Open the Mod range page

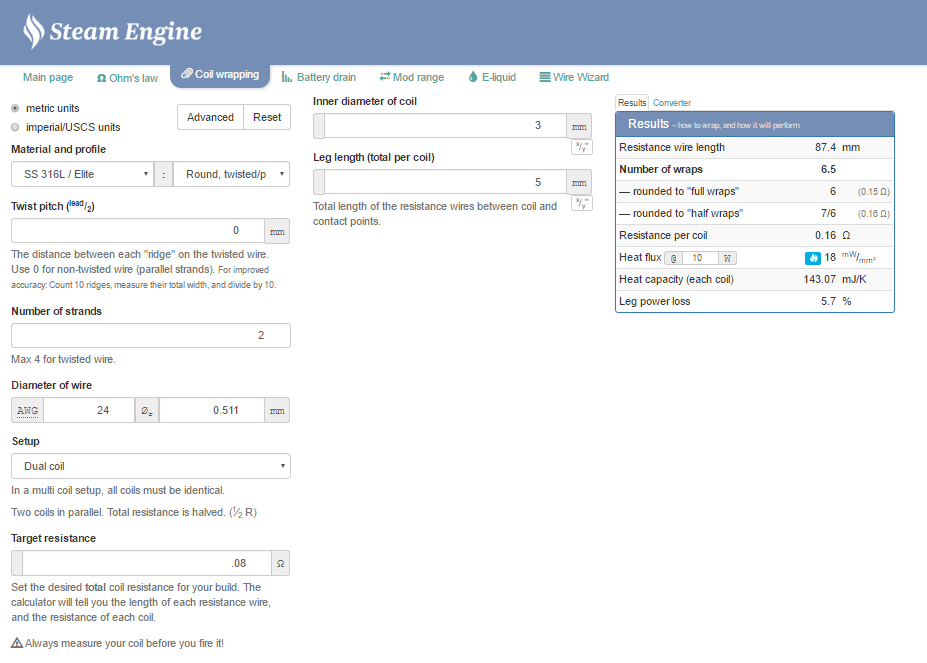coord(411,77)
